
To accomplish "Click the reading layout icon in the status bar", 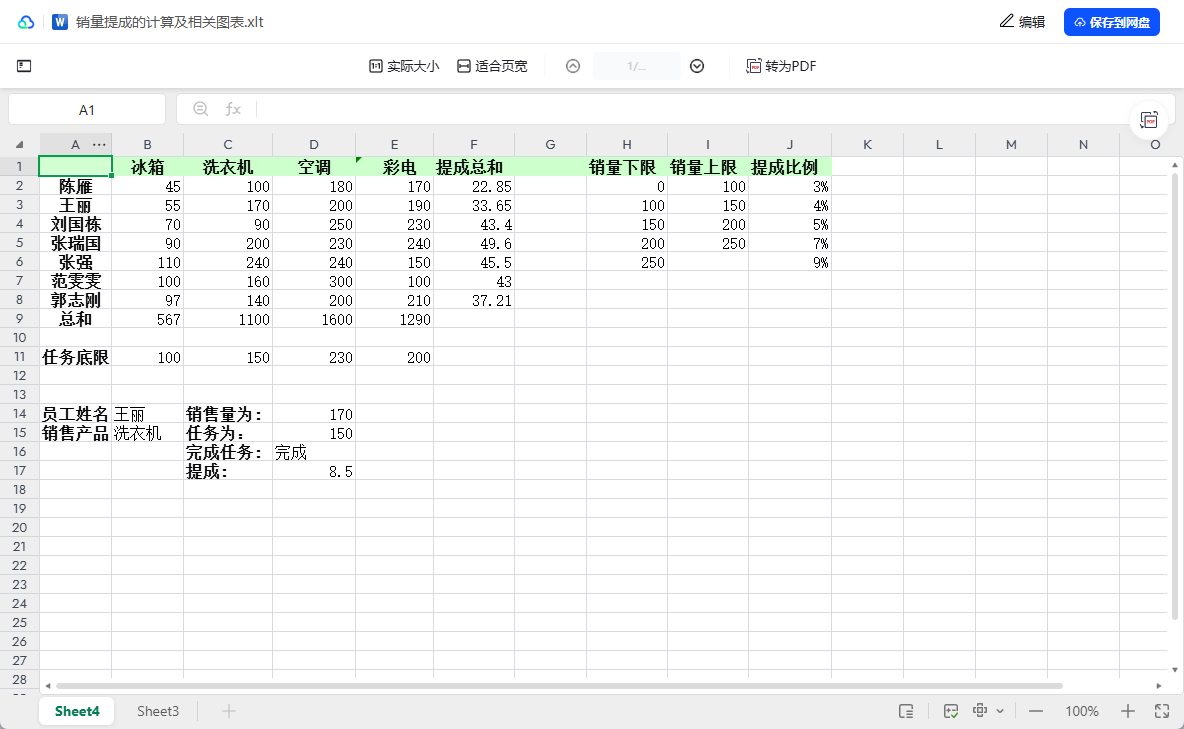I will 907,711.
